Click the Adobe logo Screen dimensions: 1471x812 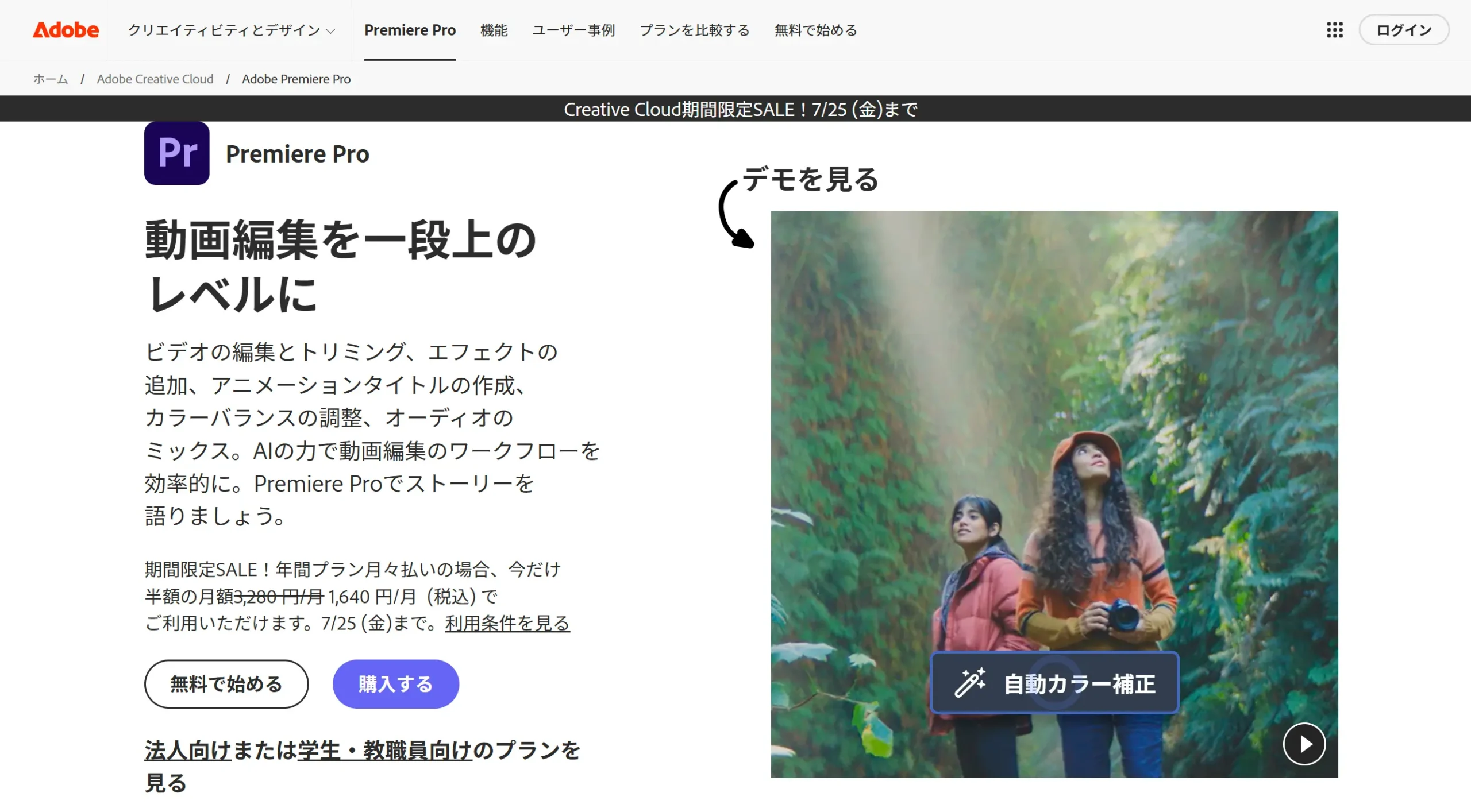pos(66,30)
